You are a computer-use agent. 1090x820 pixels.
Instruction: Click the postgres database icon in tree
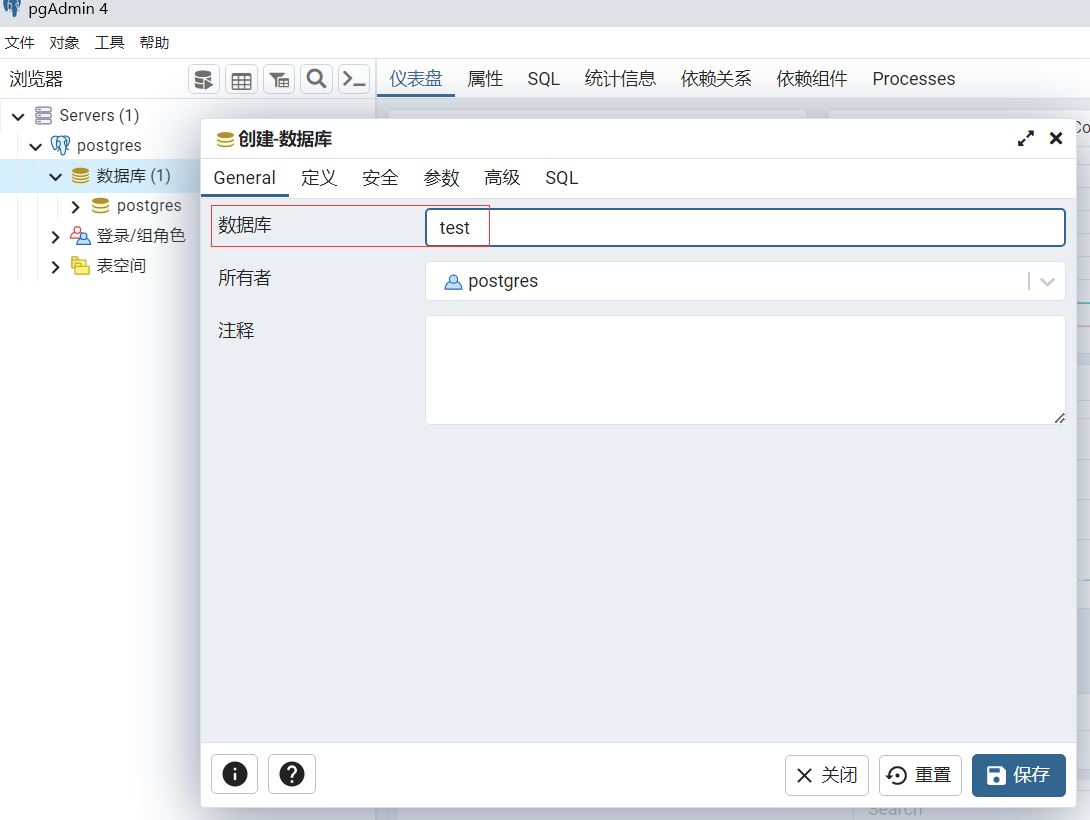click(101, 206)
